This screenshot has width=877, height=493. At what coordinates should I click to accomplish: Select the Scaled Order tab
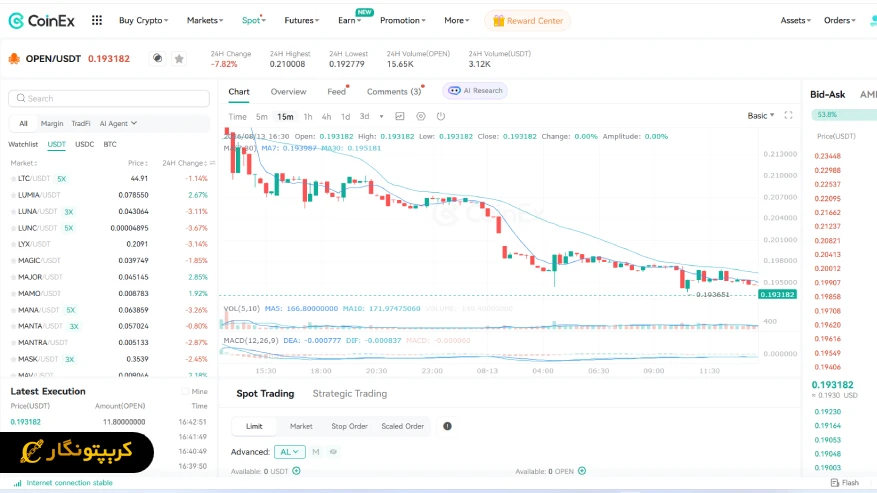(x=403, y=426)
